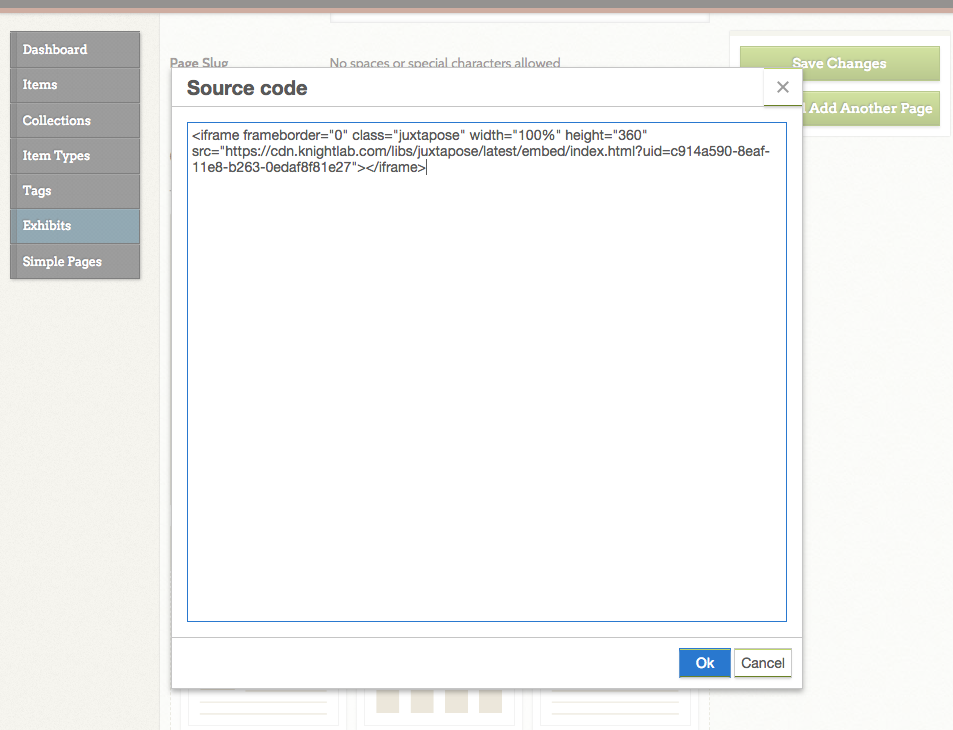
Task: Open Simple Pages from the sidebar
Action: [x=75, y=262]
